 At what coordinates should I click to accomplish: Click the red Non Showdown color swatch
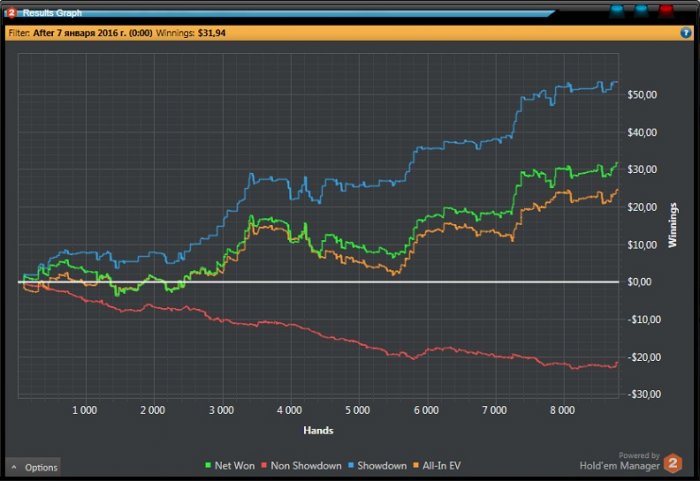(x=264, y=465)
